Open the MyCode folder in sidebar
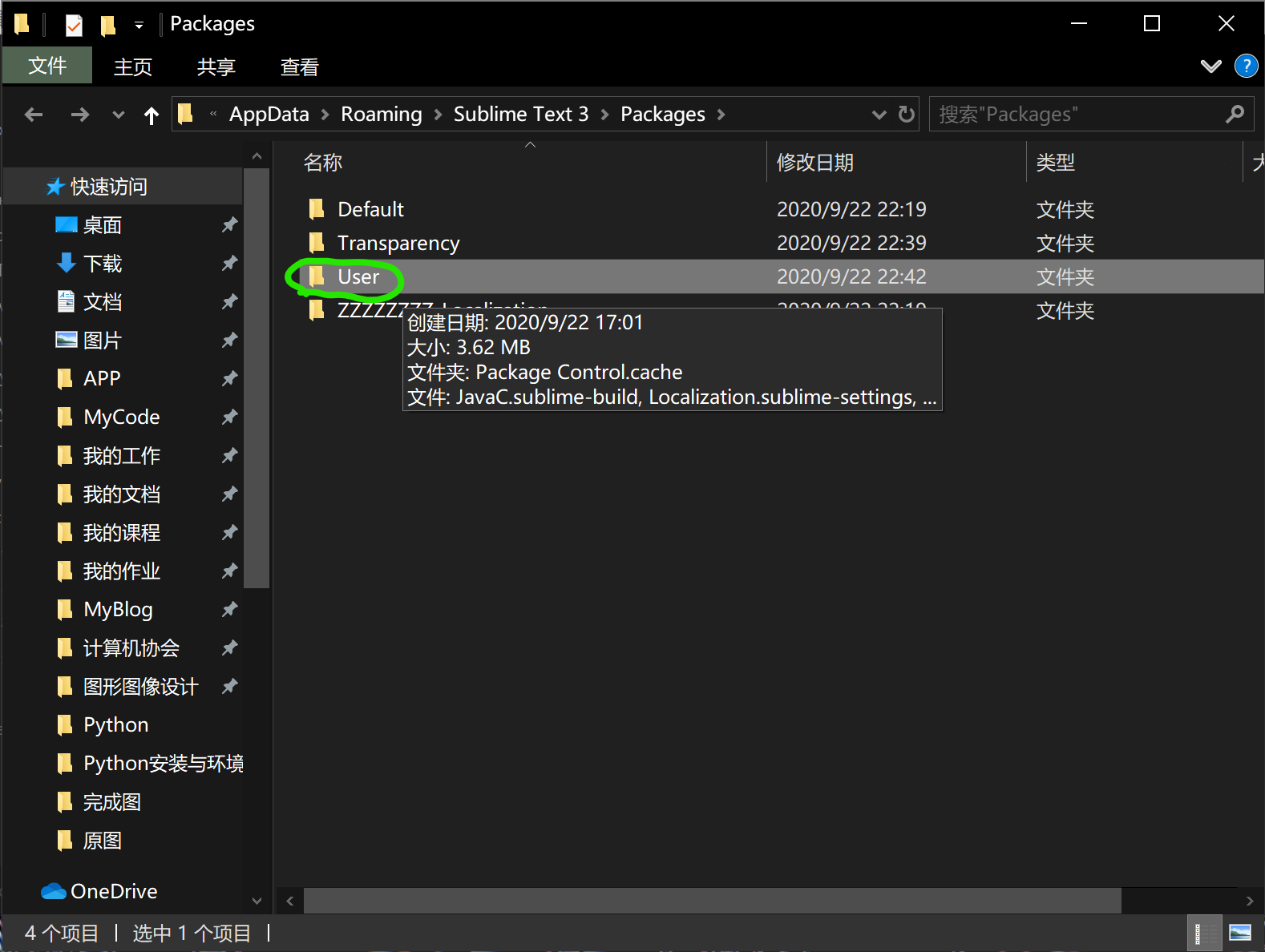This screenshot has height=952, width=1265. point(121,417)
